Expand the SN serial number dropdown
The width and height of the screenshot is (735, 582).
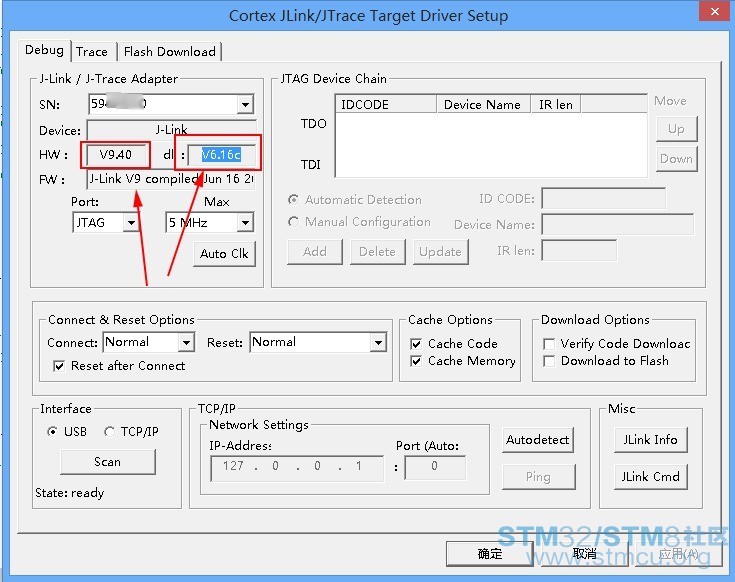pos(245,104)
